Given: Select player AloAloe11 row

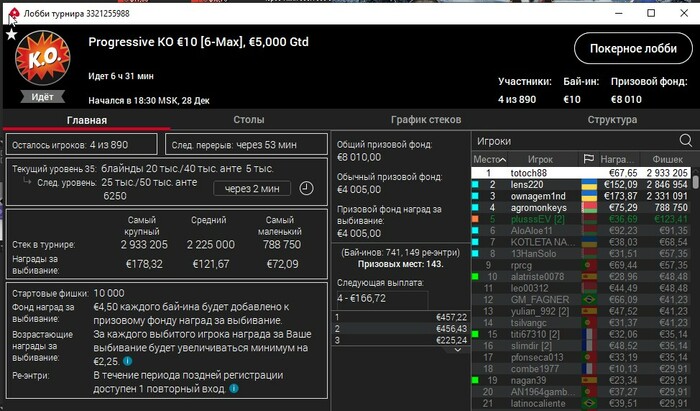Looking at the screenshot, I should tap(581, 231).
